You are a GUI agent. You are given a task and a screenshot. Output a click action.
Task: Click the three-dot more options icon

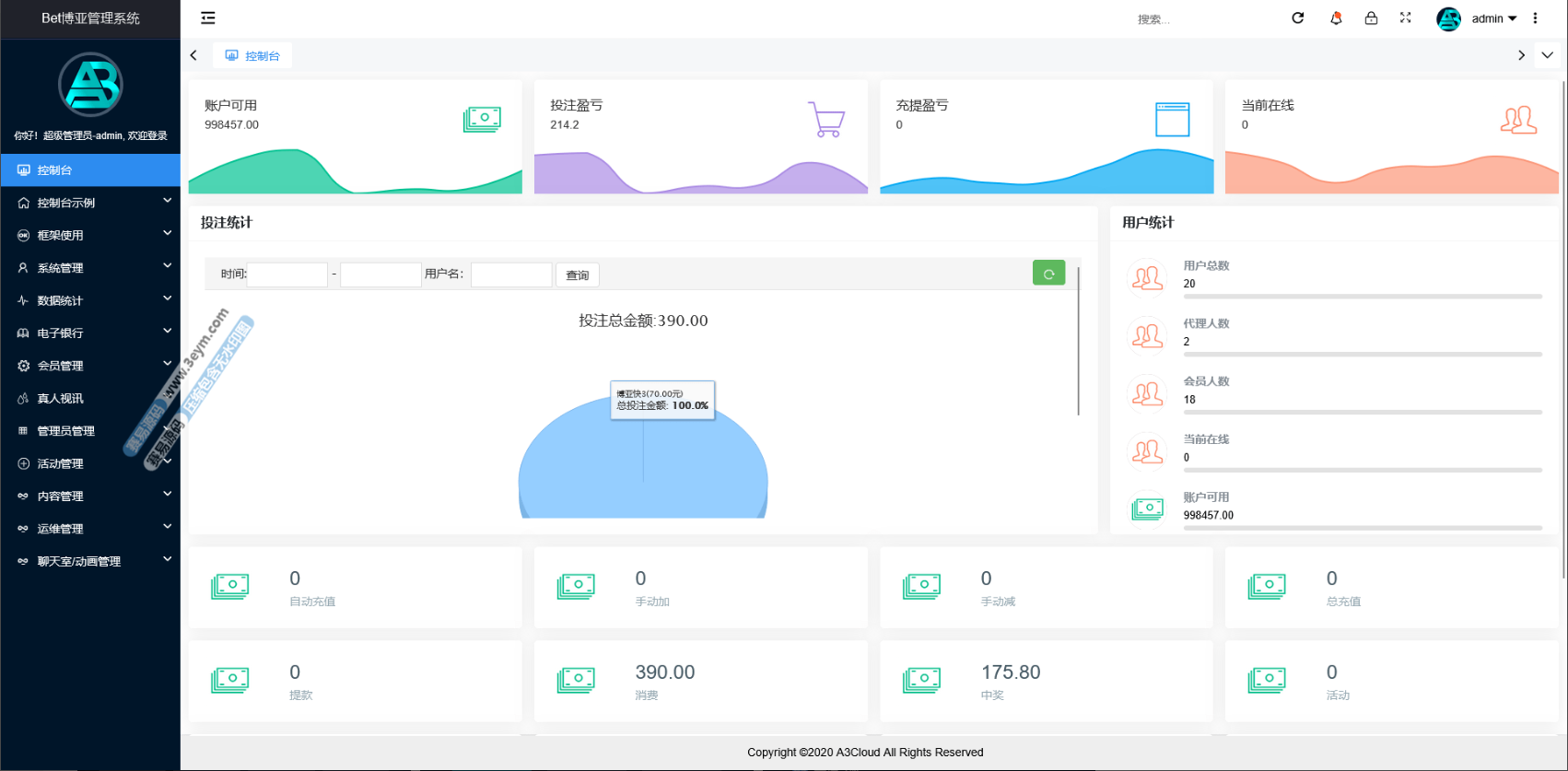[1535, 18]
